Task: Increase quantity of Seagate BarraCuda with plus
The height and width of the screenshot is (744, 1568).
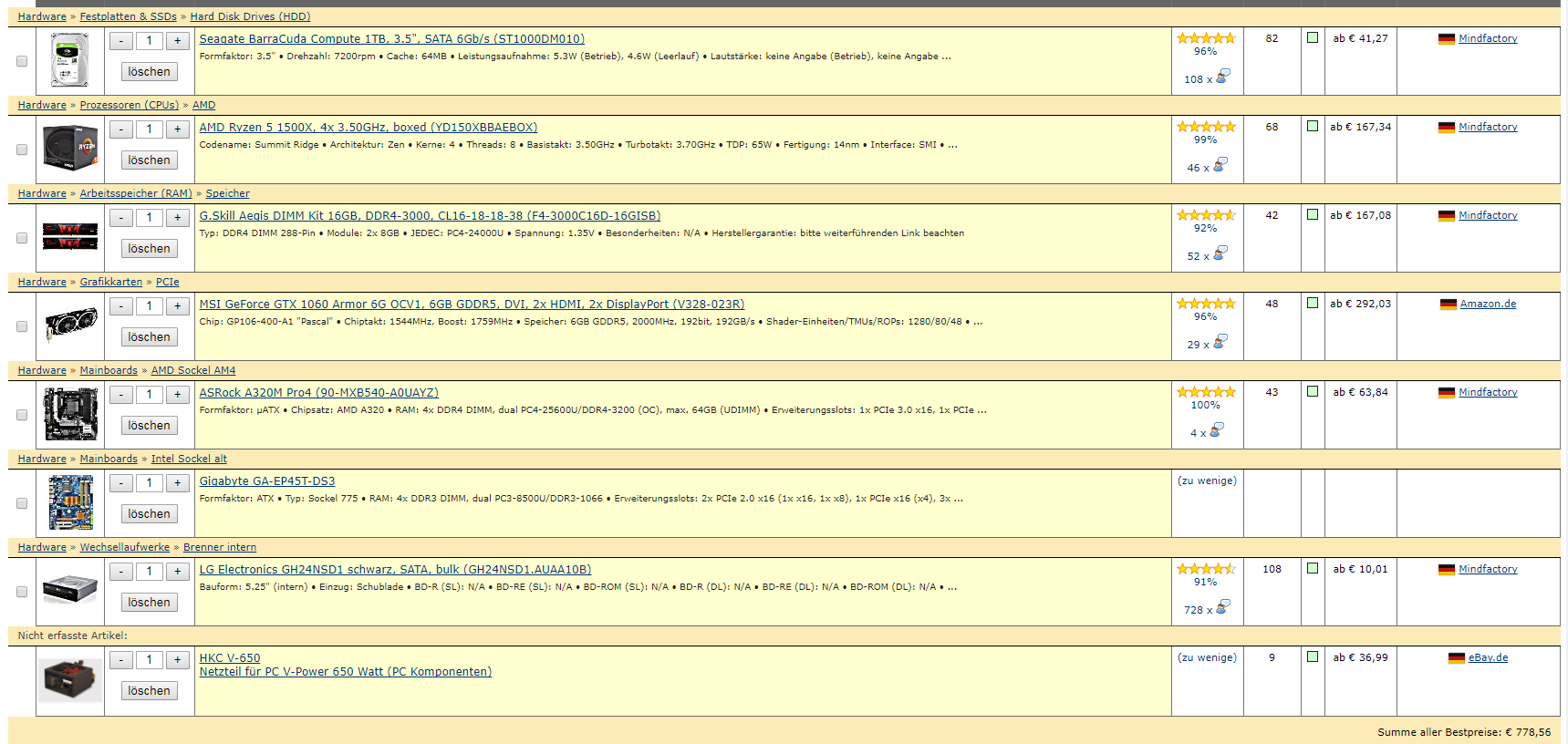Action: (178, 41)
